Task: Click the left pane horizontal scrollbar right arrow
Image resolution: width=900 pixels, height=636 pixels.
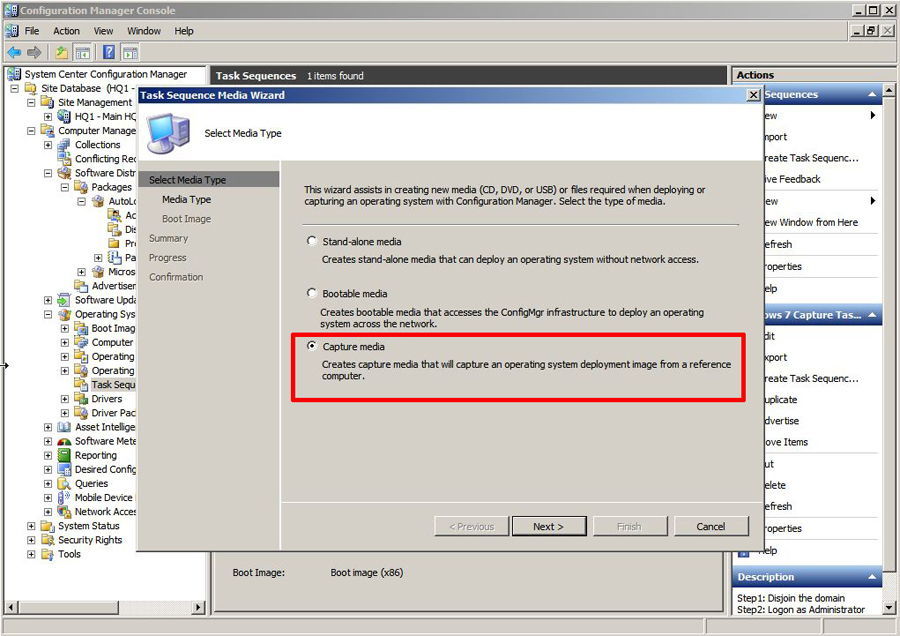Action: (199, 607)
